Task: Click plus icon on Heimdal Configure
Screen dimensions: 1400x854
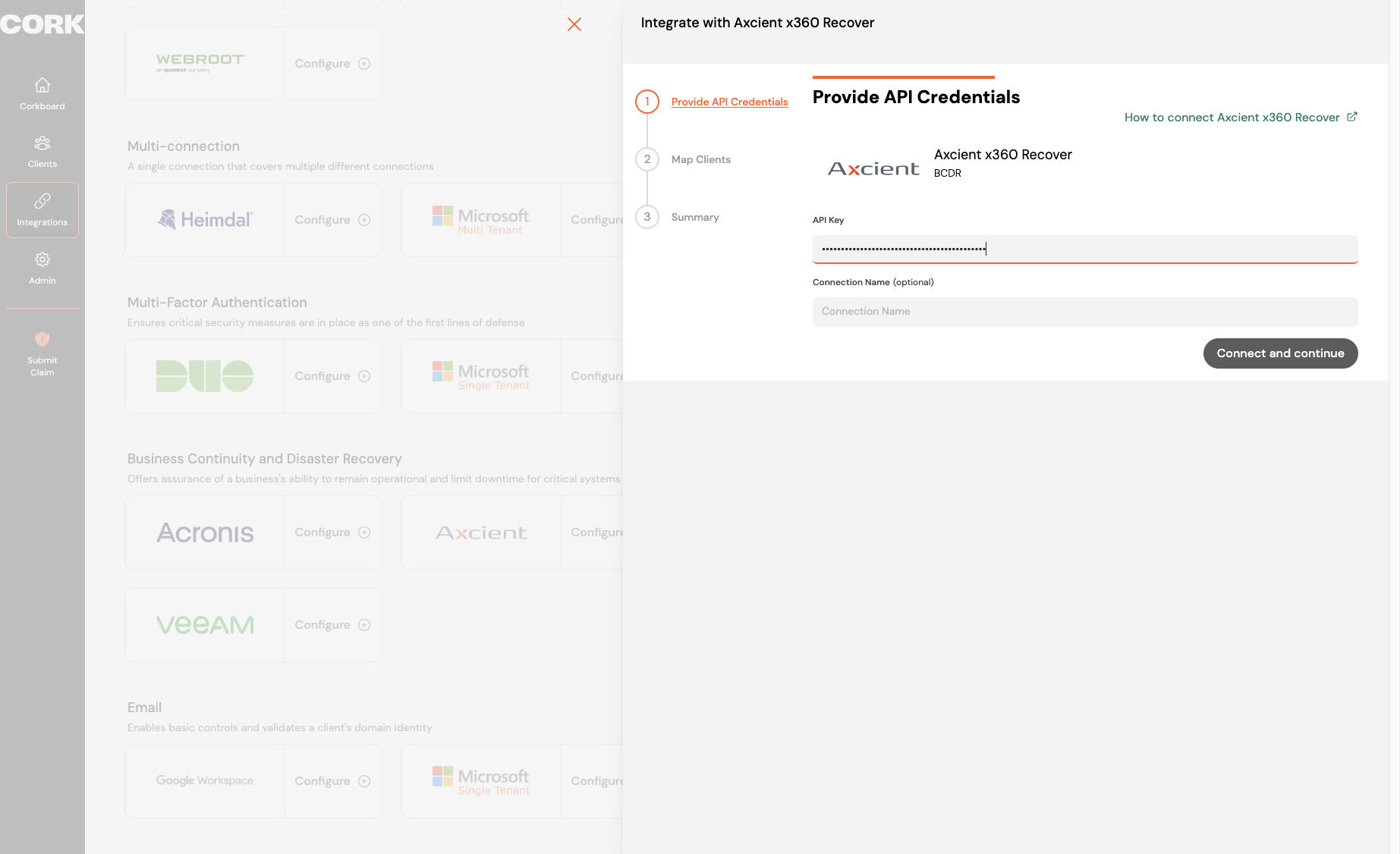Action: 364,220
